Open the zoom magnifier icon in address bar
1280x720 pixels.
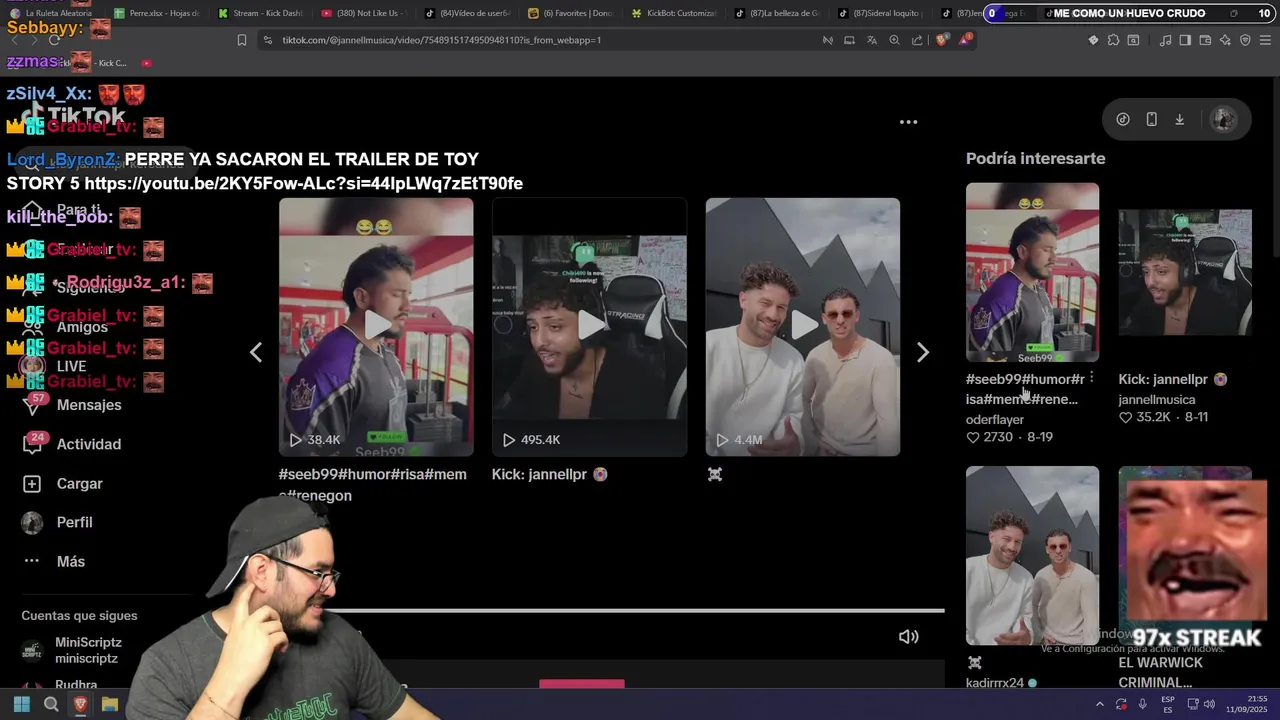coord(894,40)
